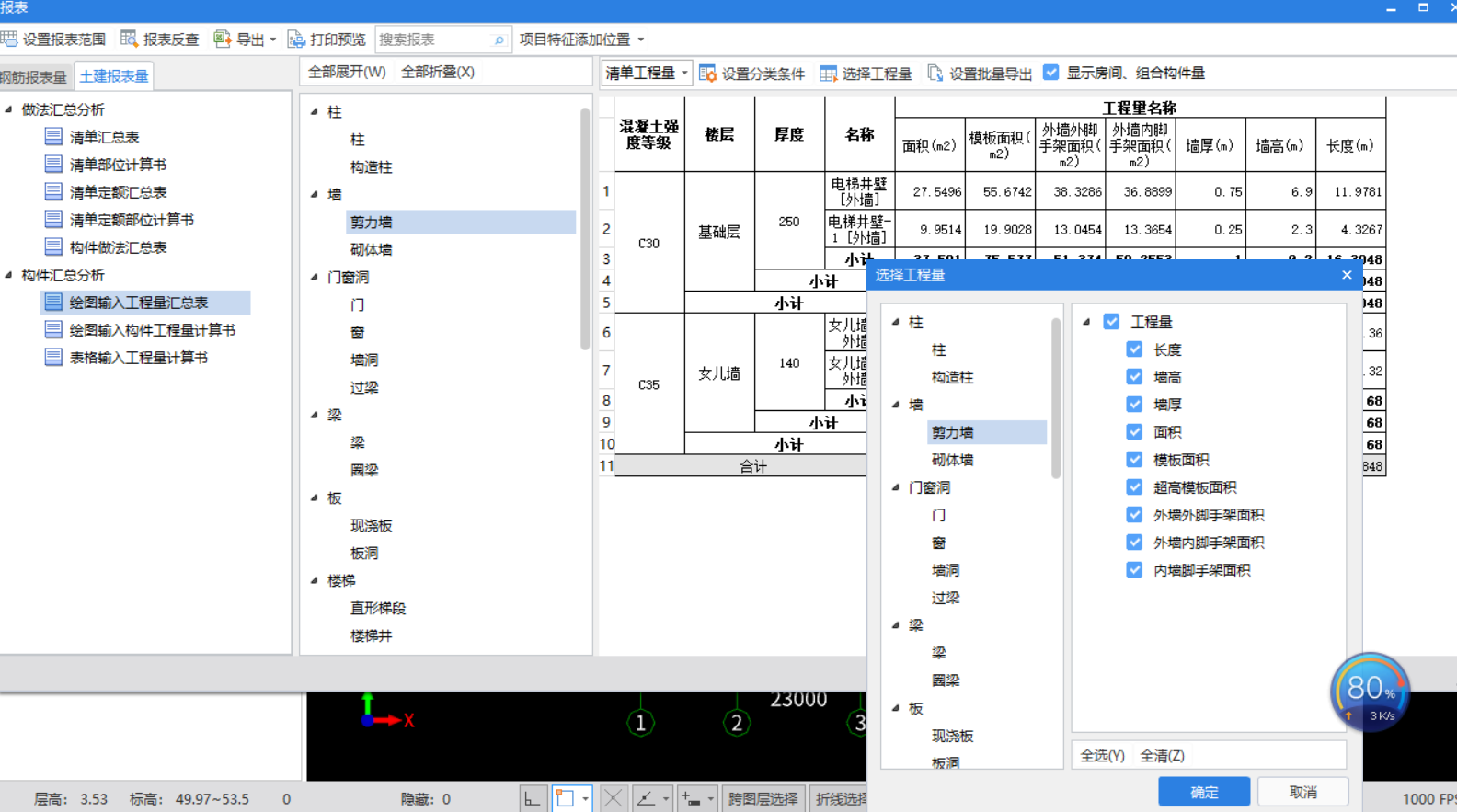Collapse the 柱 node in dialog tree

tap(896, 322)
